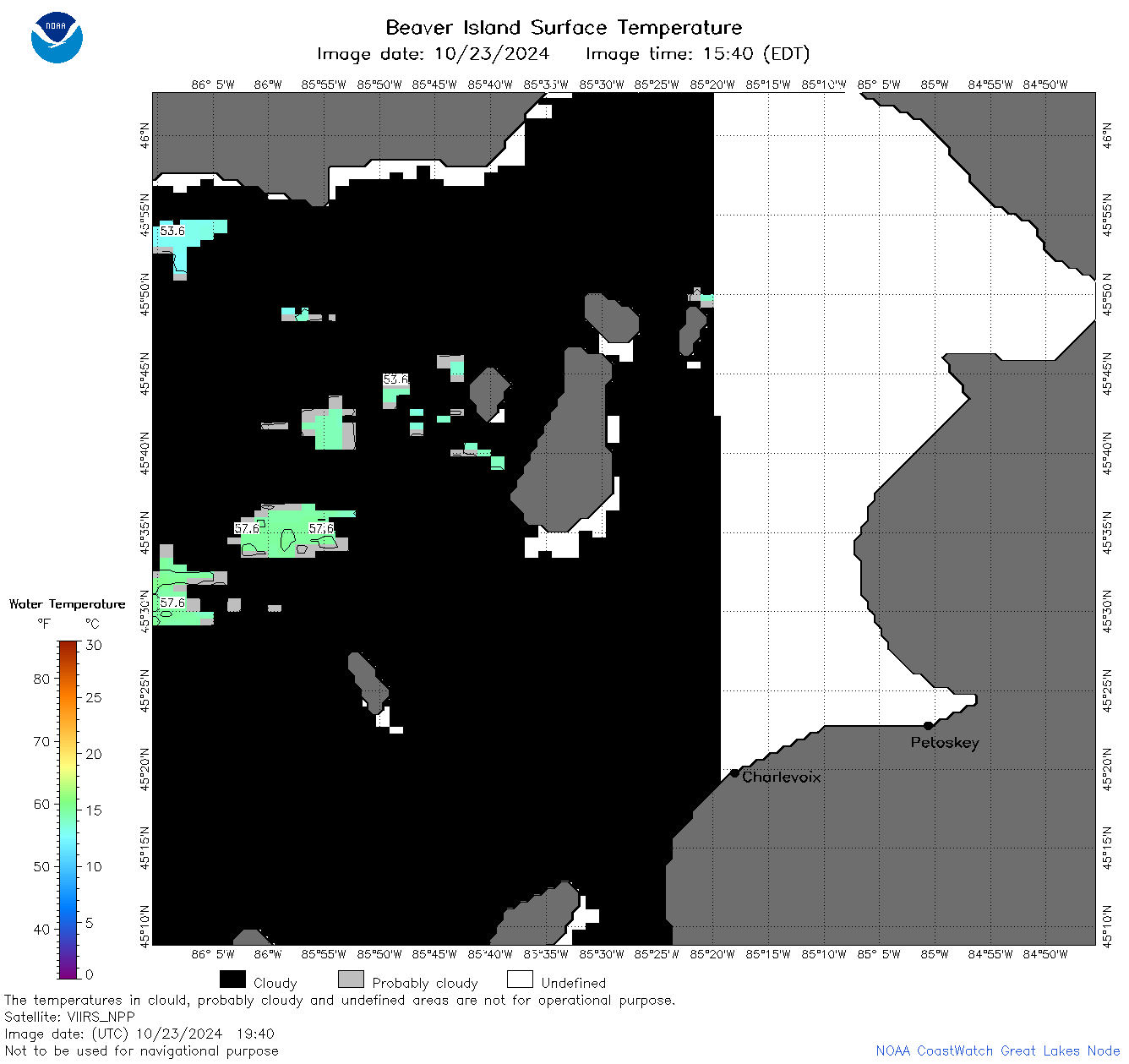
Task: Click the Water Temperature color scale bar
Action: pos(68,810)
